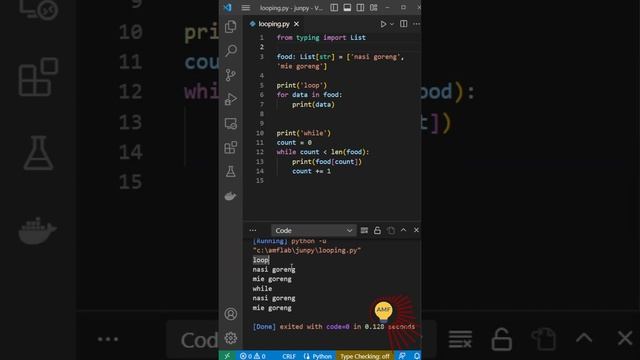Open the Docker view in activity bar

pos(231,196)
